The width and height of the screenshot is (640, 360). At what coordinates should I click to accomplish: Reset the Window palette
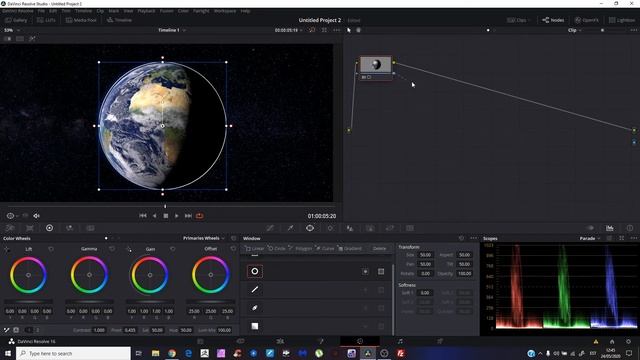462,238
